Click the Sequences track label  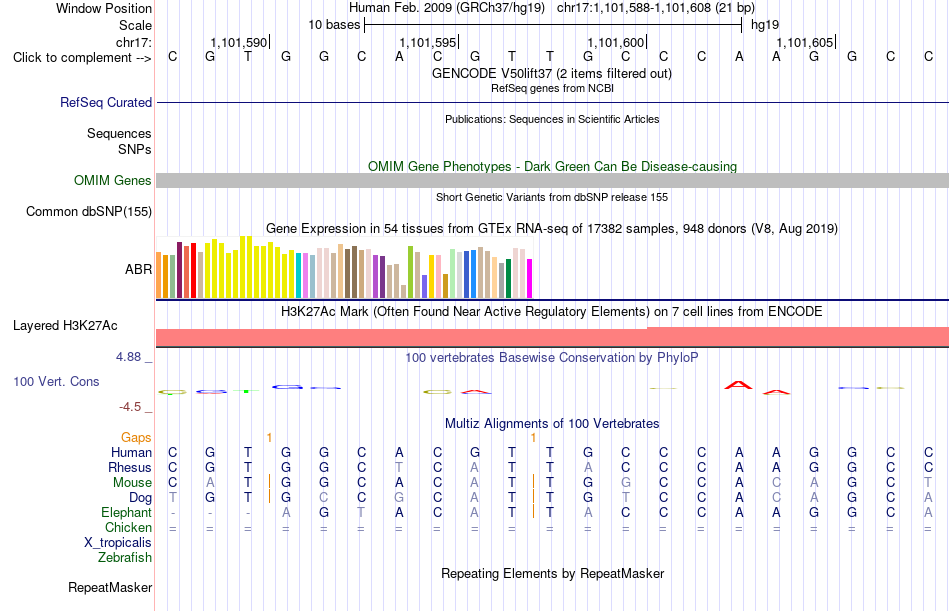[119, 133]
